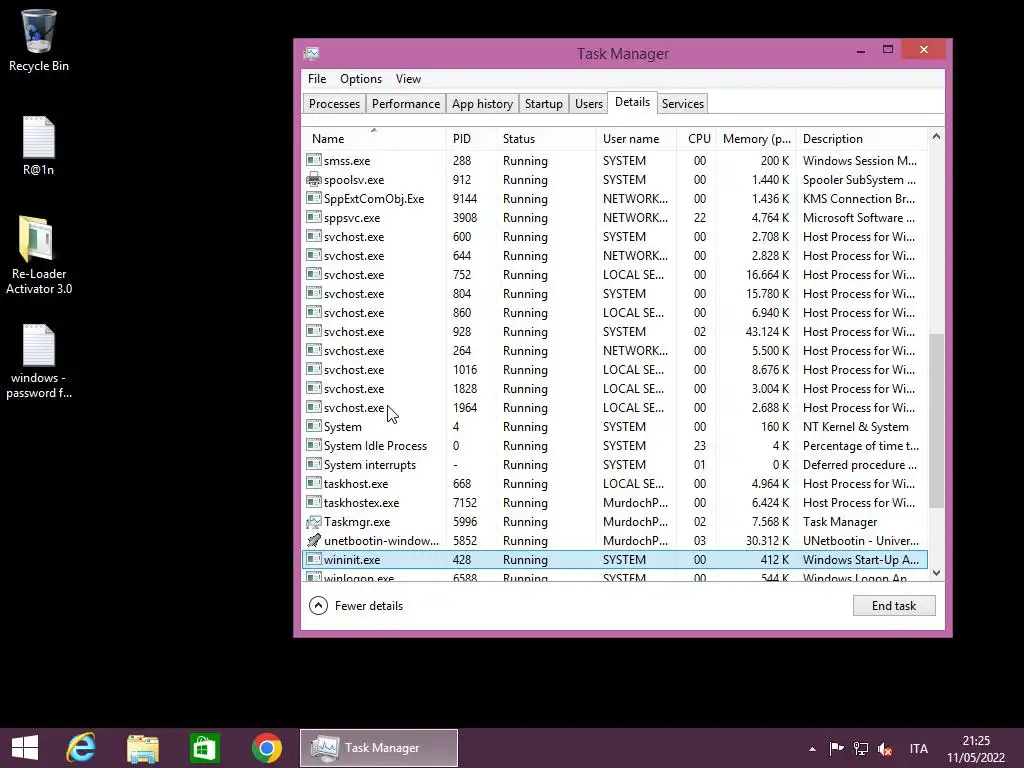Click the wininit.exe process icon

click(x=313, y=560)
